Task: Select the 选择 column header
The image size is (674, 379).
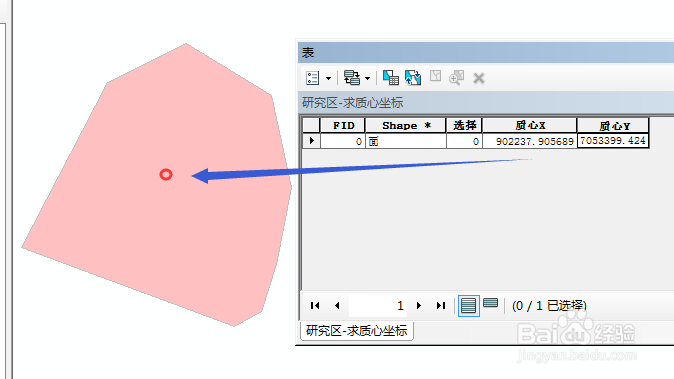Action: point(465,125)
